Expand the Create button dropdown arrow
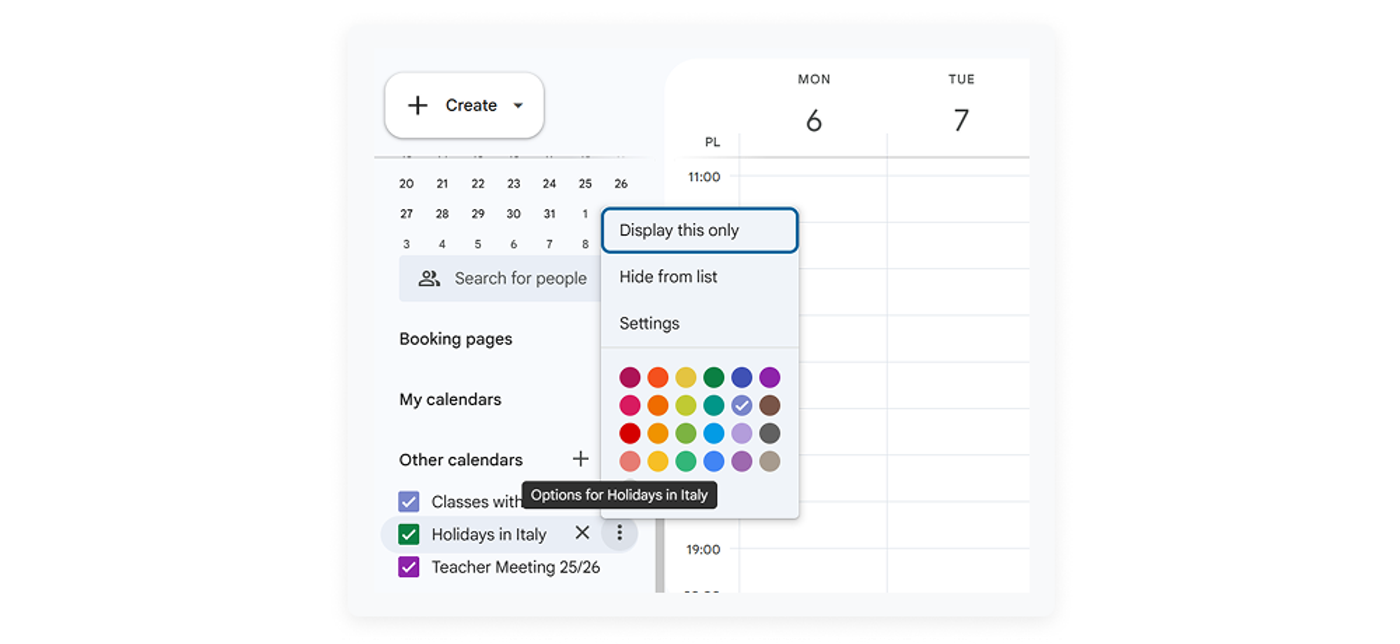This screenshot has width=1400, height=644. pyautogui.click(x=519, y=105)
